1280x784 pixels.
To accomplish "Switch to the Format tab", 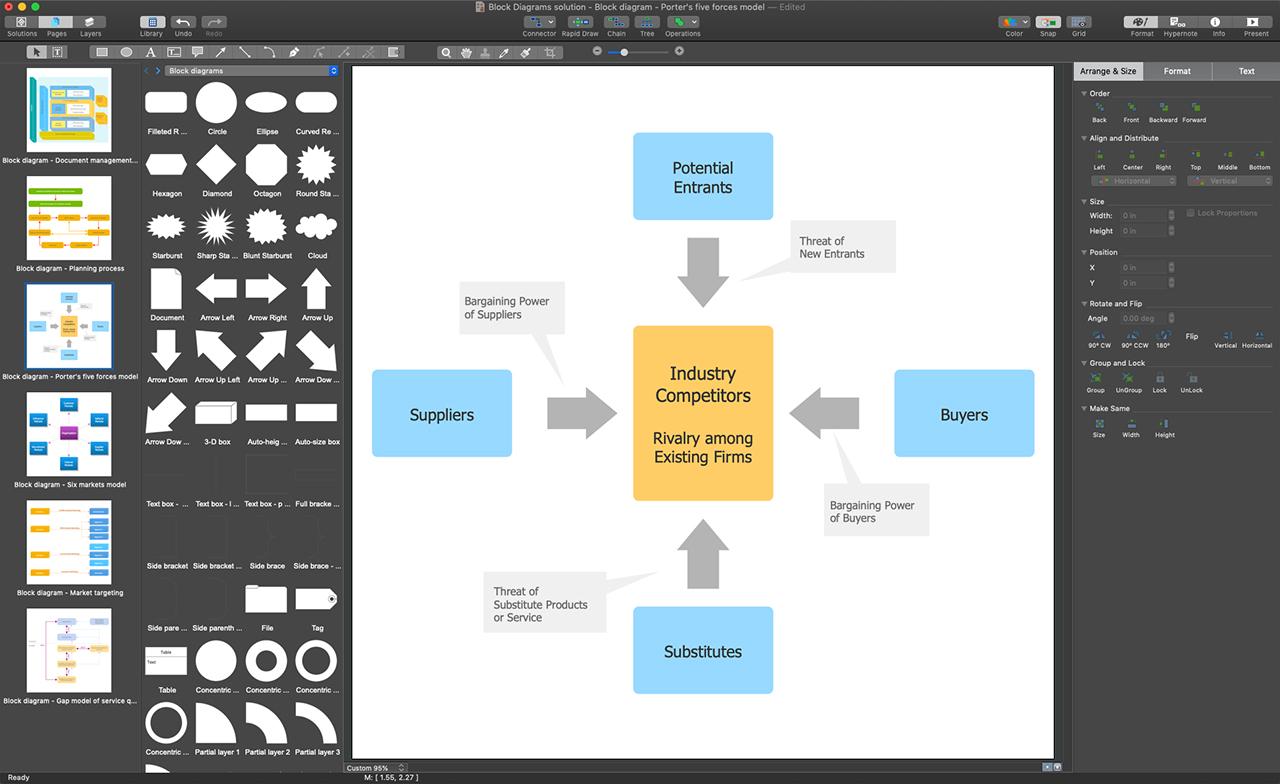I will click(x=1177, y=71).
